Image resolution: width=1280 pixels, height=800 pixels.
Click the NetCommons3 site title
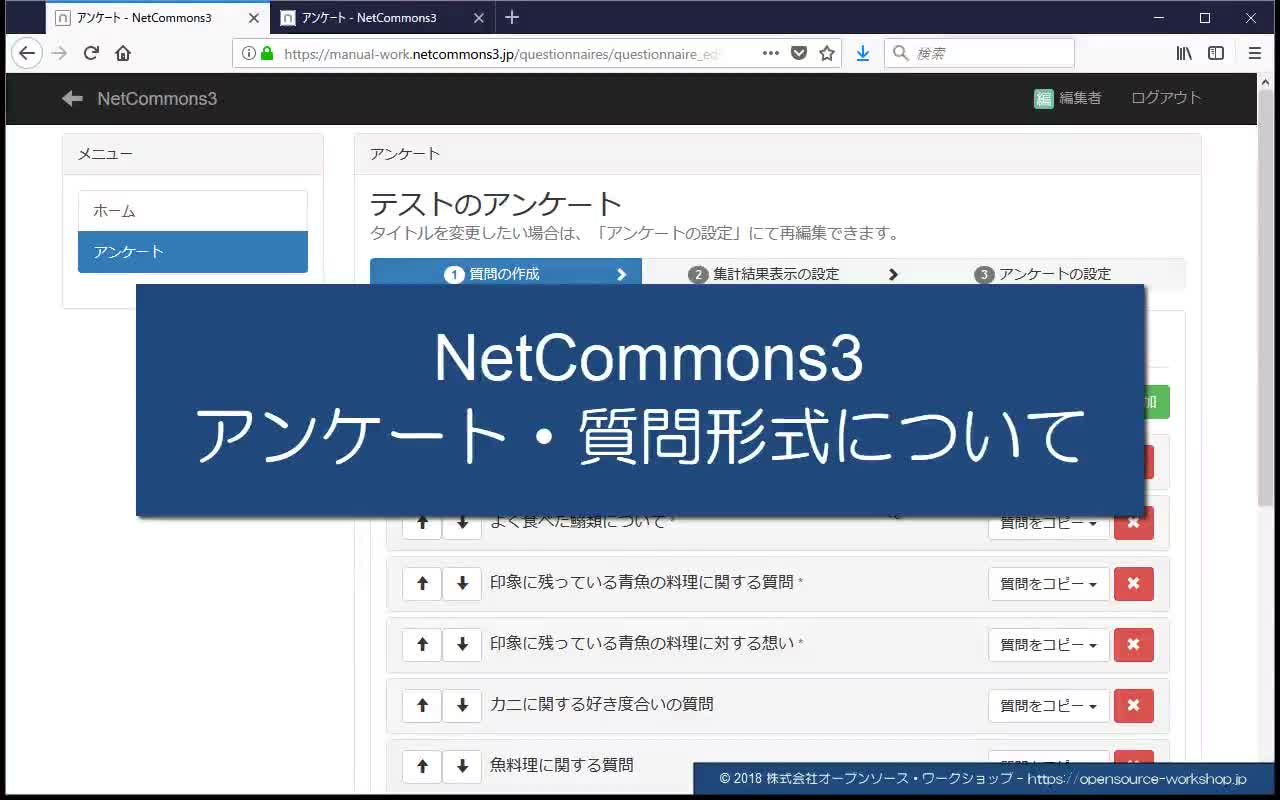point(157,98)
